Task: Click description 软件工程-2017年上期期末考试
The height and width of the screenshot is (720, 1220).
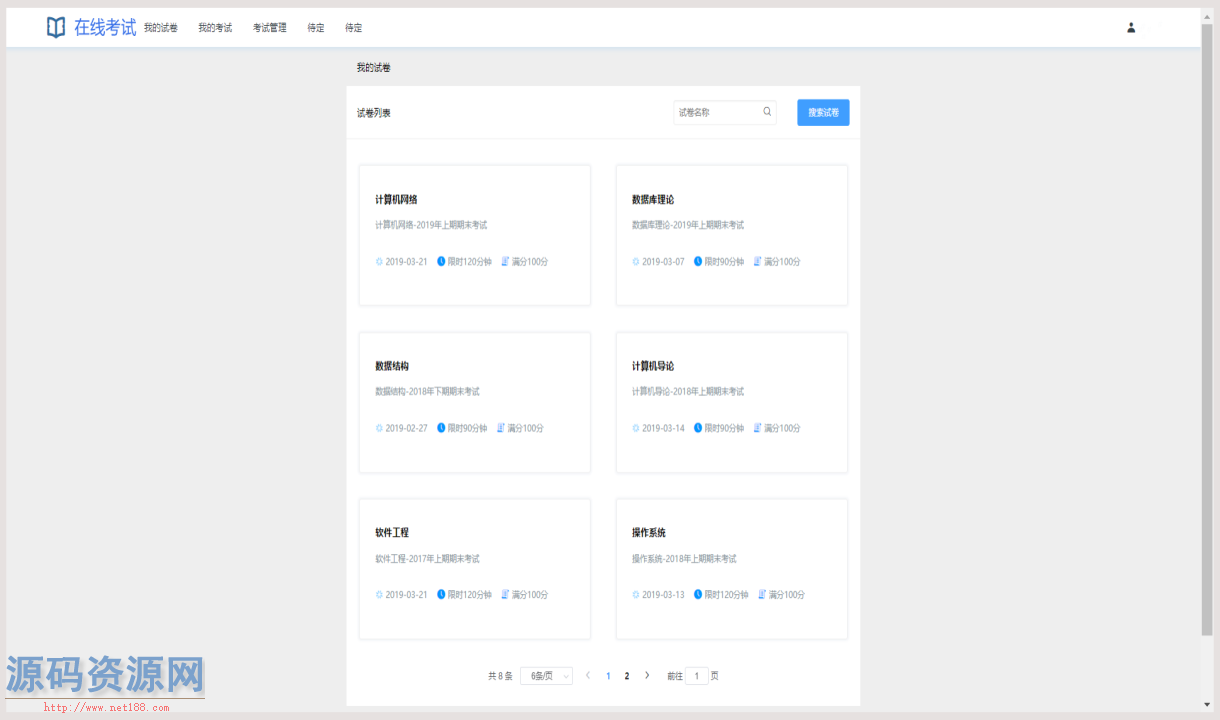Action: [427, 559]
